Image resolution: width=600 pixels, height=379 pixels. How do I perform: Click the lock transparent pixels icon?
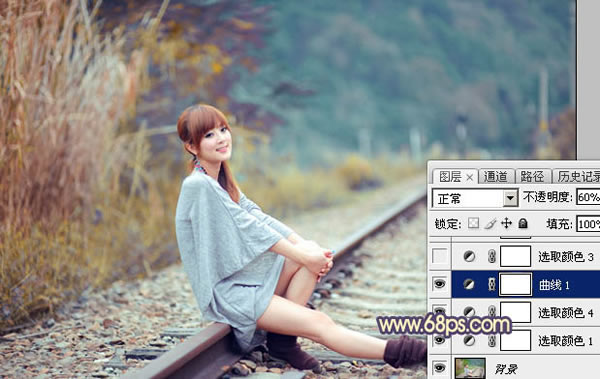point(473,223)
